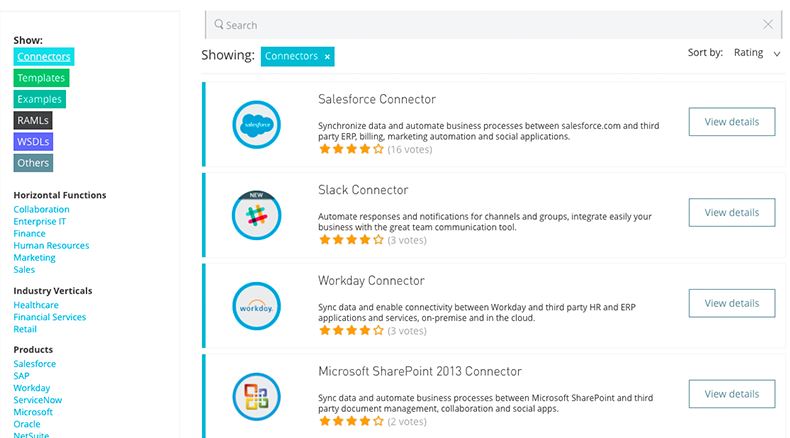790x438 pixels.
Task: Enable the RAMLs filter
Action: click(33, 120)
